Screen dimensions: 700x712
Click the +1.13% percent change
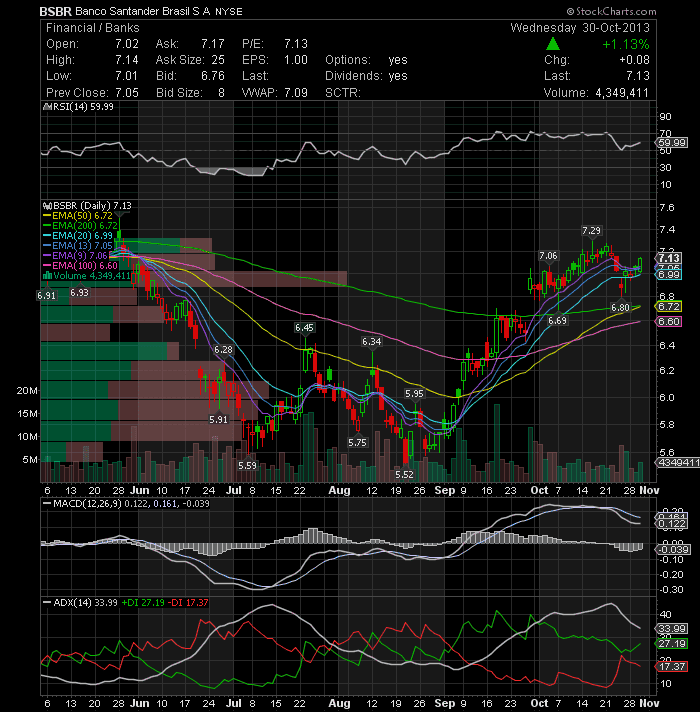click(x=626, y=44)
